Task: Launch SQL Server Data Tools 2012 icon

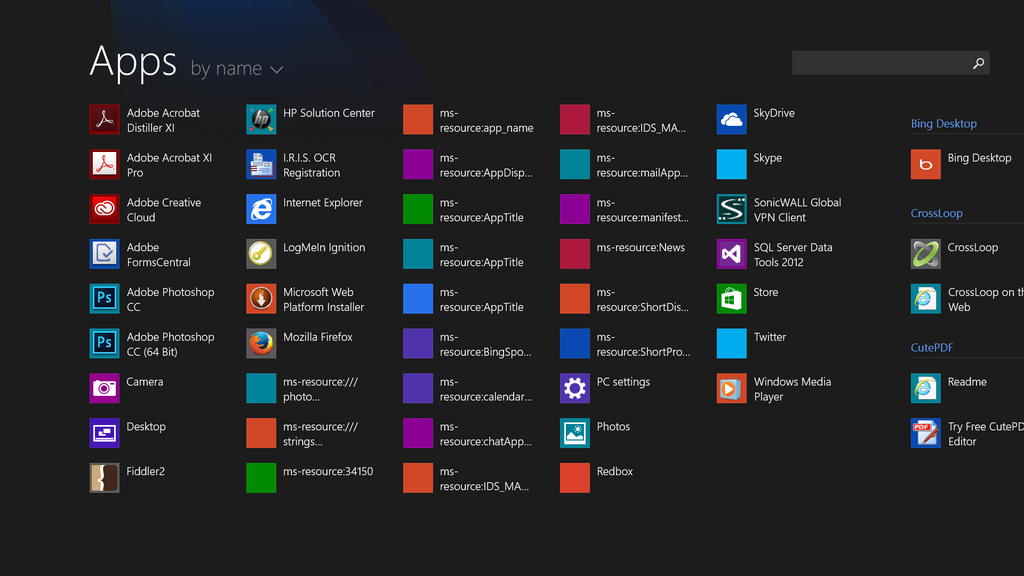Action: tap(731, 254)
